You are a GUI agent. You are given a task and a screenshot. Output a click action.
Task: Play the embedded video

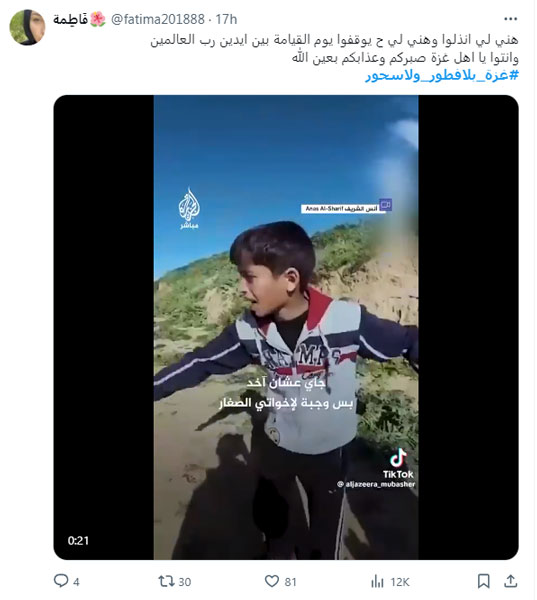pyautogui.click(x=286, y=327)
